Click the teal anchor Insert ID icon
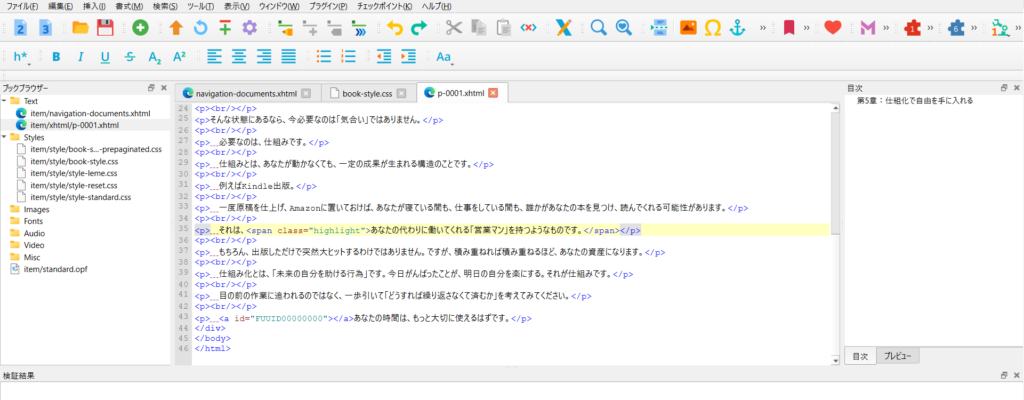Viewport: 1024px width, 400px height. [x=738, y=28]
